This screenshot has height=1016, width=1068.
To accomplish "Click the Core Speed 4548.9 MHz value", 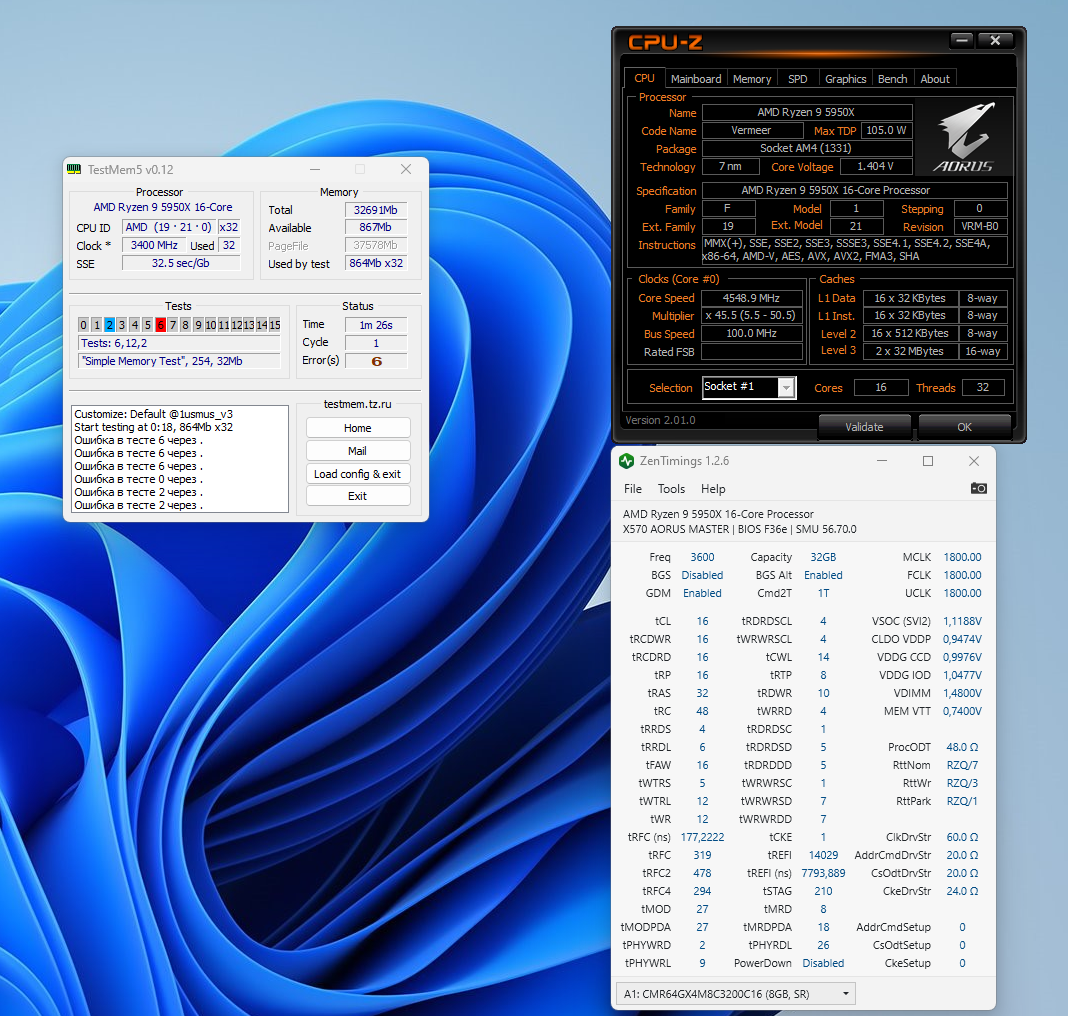I will 752,298.
